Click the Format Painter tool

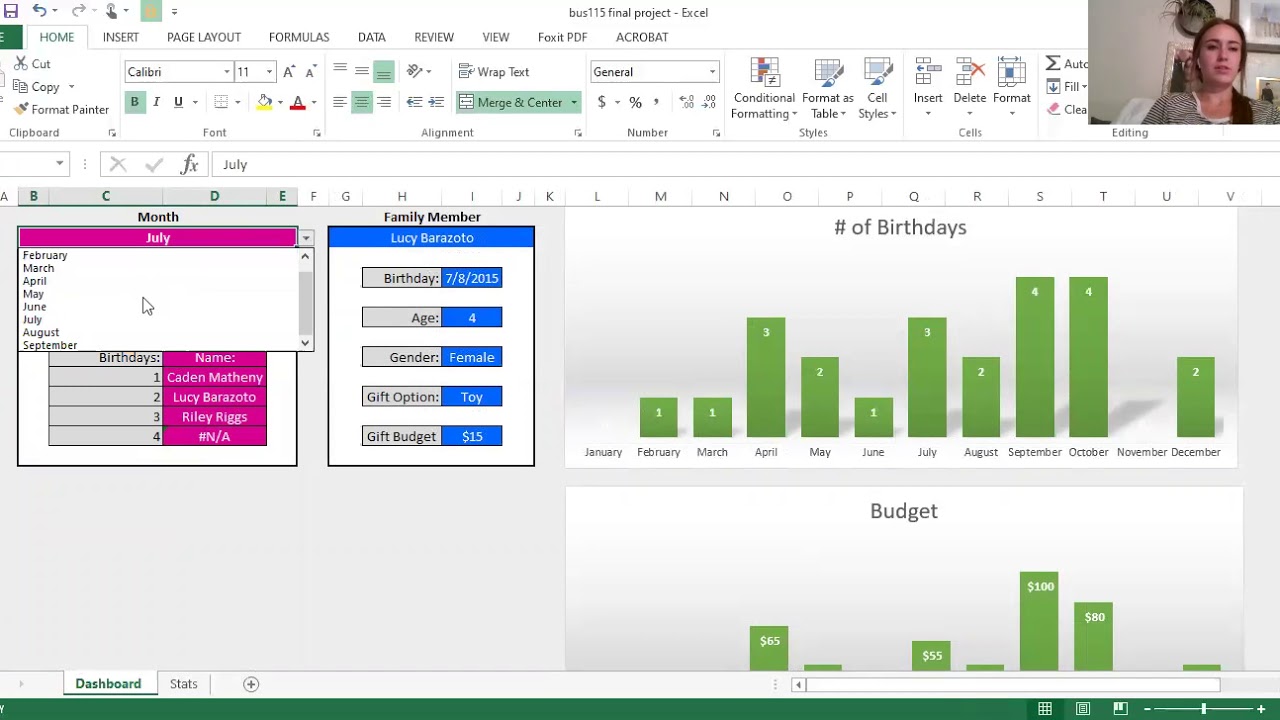(61, 109)
